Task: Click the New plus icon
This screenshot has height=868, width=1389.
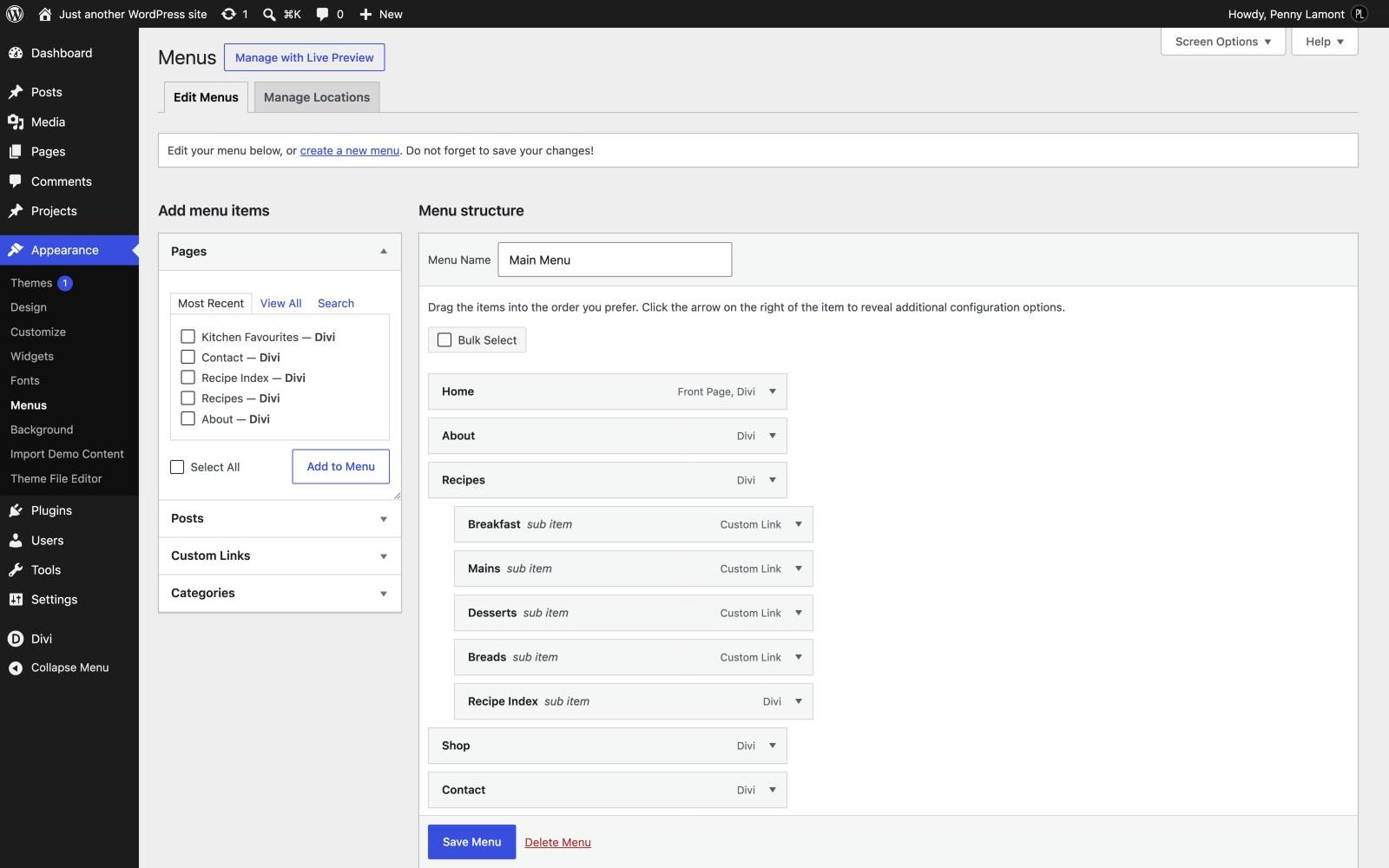Action: coord(365,14)
